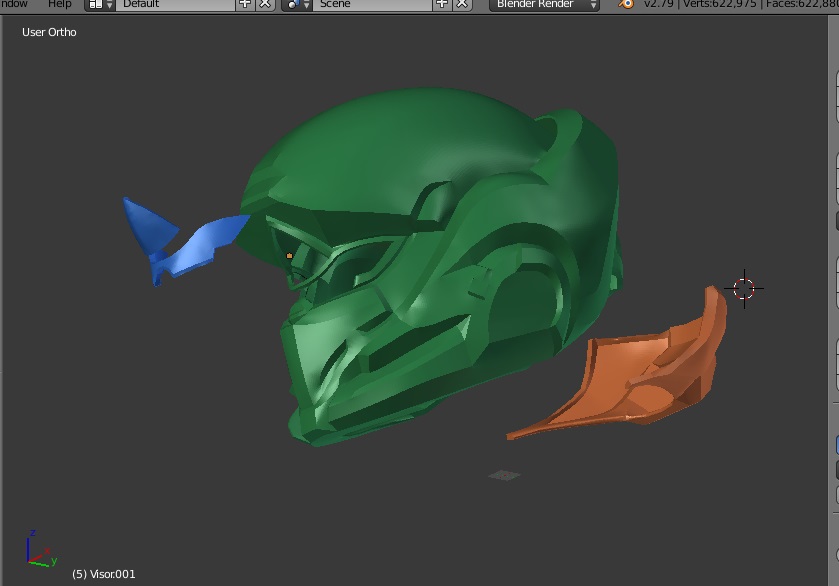Open the Help menu

59,4
